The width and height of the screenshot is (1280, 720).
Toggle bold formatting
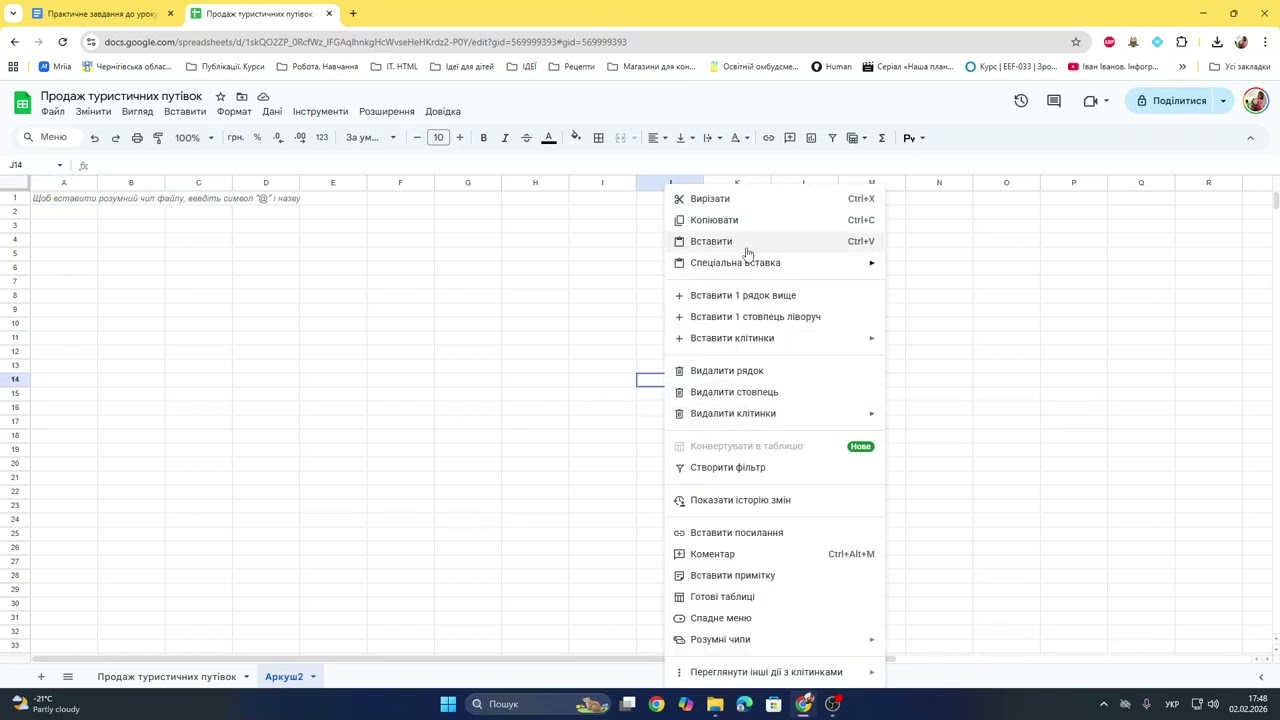(x=483, y=138)
